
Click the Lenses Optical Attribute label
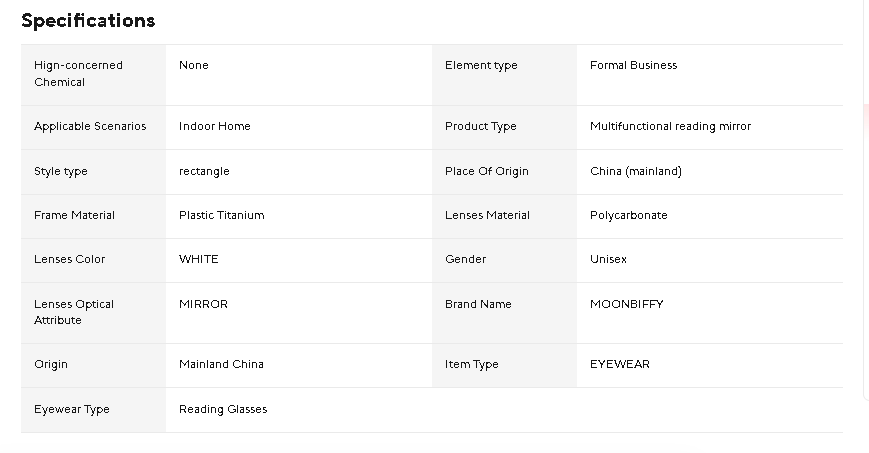click(x=74, y=312)
